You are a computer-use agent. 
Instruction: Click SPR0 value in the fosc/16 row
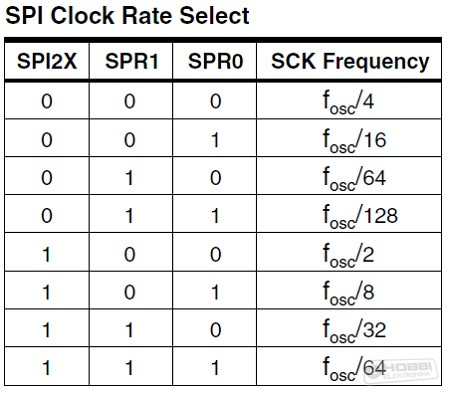[215, 140]
